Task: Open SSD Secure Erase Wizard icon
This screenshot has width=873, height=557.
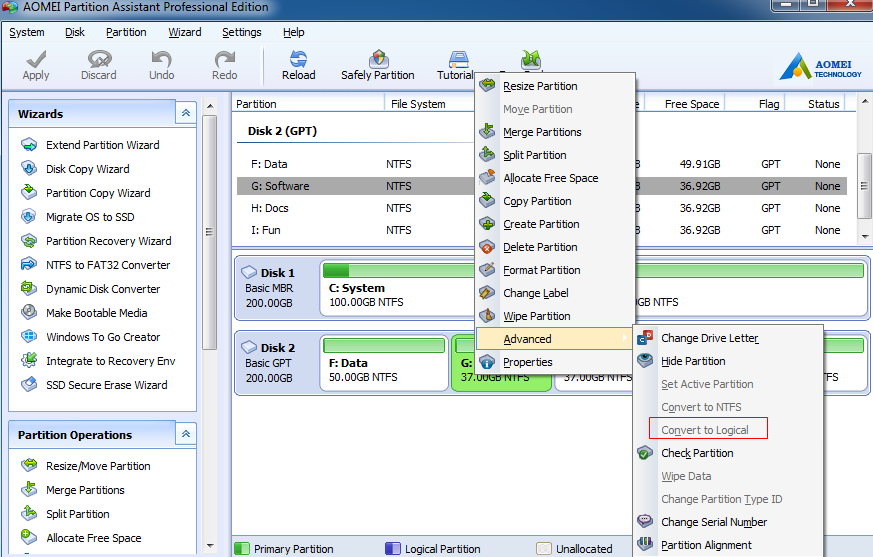Action: pyautogui.click(x=29, y=384)
